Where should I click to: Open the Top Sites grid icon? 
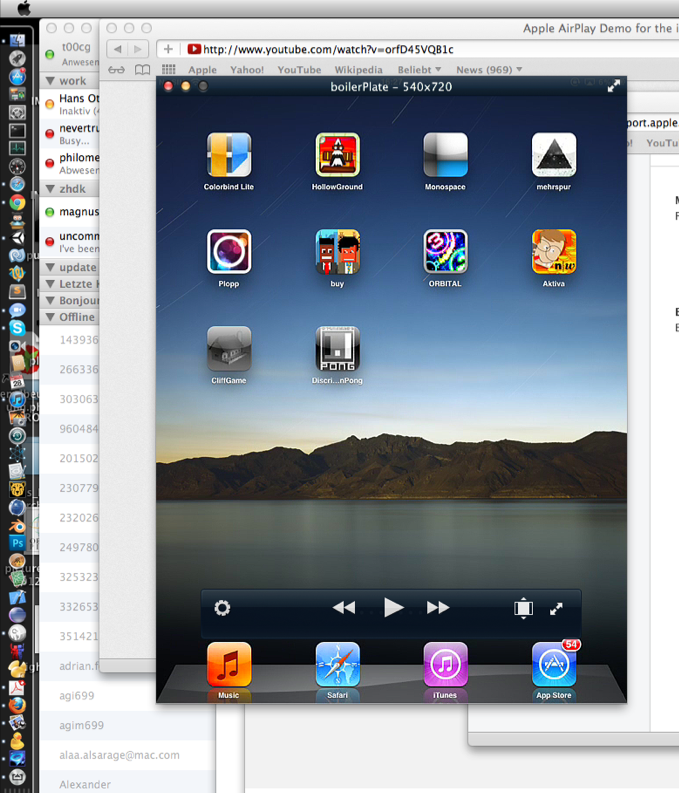[168, 70]
